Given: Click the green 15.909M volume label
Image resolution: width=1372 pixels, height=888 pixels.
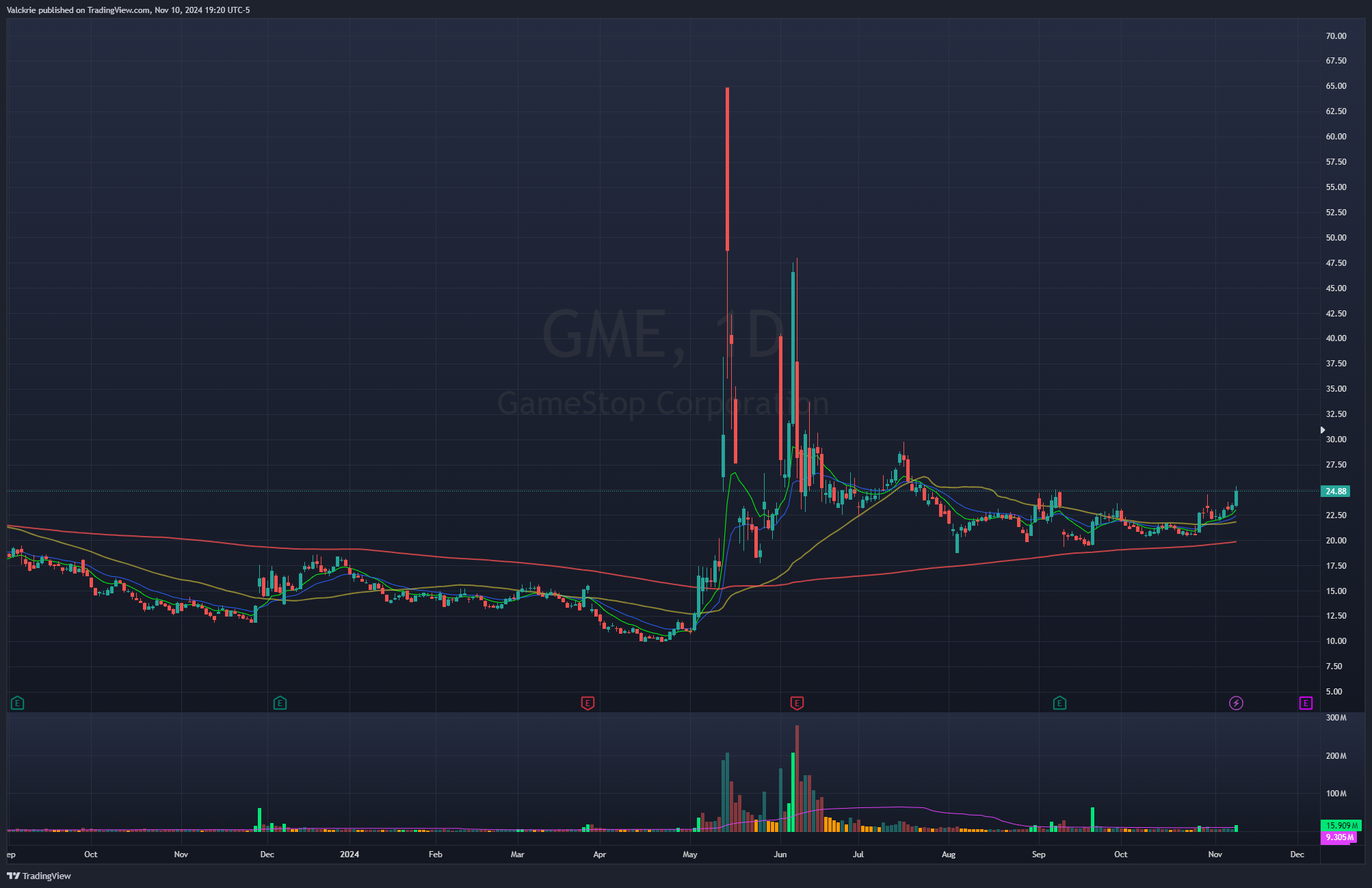Looking at the screenshot, I should (1342, 826).
